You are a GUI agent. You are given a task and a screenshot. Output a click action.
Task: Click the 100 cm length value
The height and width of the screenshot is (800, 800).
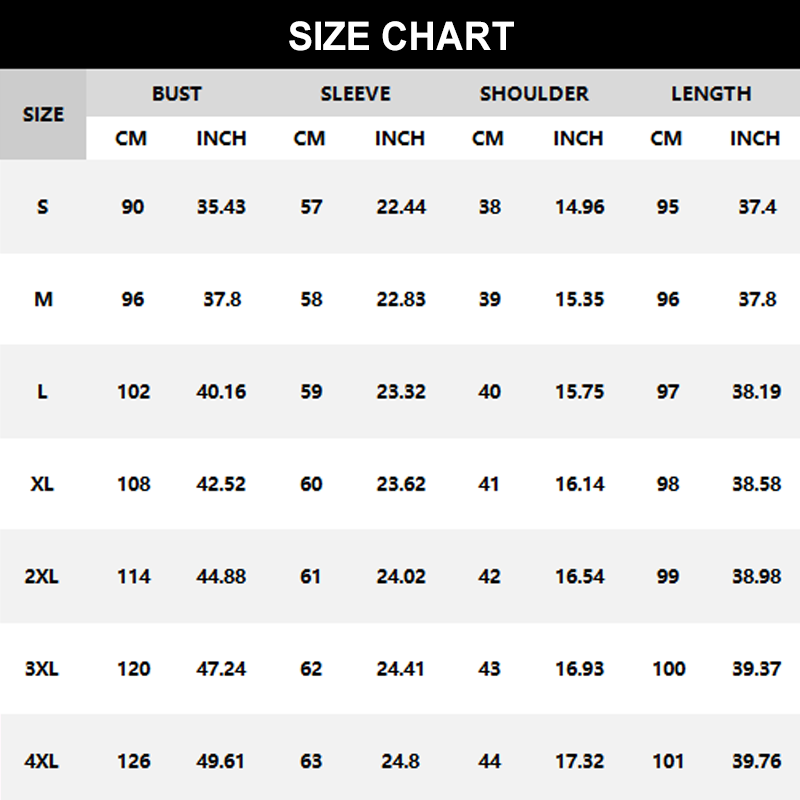(x=668, y=669)
